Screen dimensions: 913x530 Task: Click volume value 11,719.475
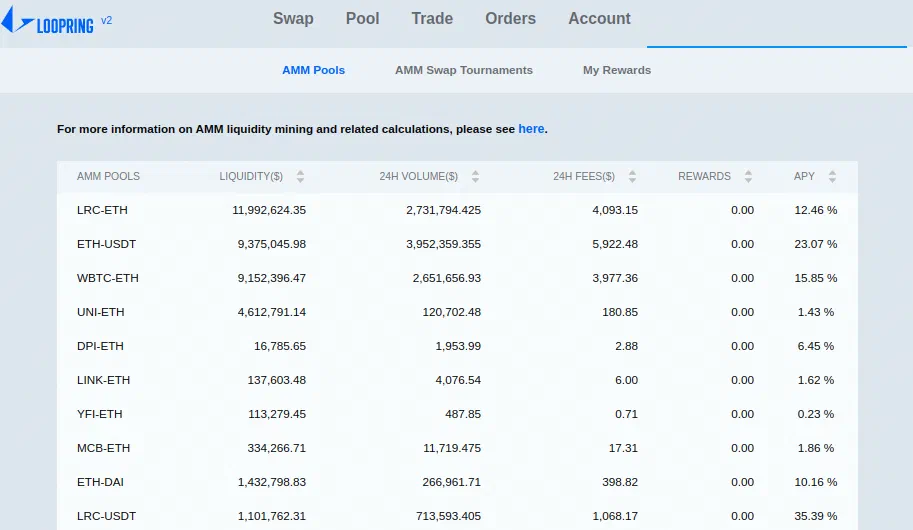coord(452,448)
